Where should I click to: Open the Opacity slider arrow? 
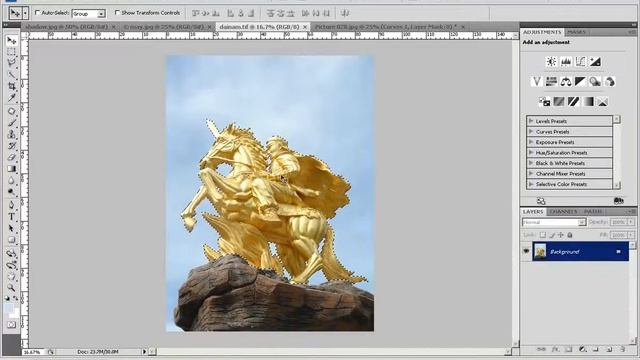point(631,222)
